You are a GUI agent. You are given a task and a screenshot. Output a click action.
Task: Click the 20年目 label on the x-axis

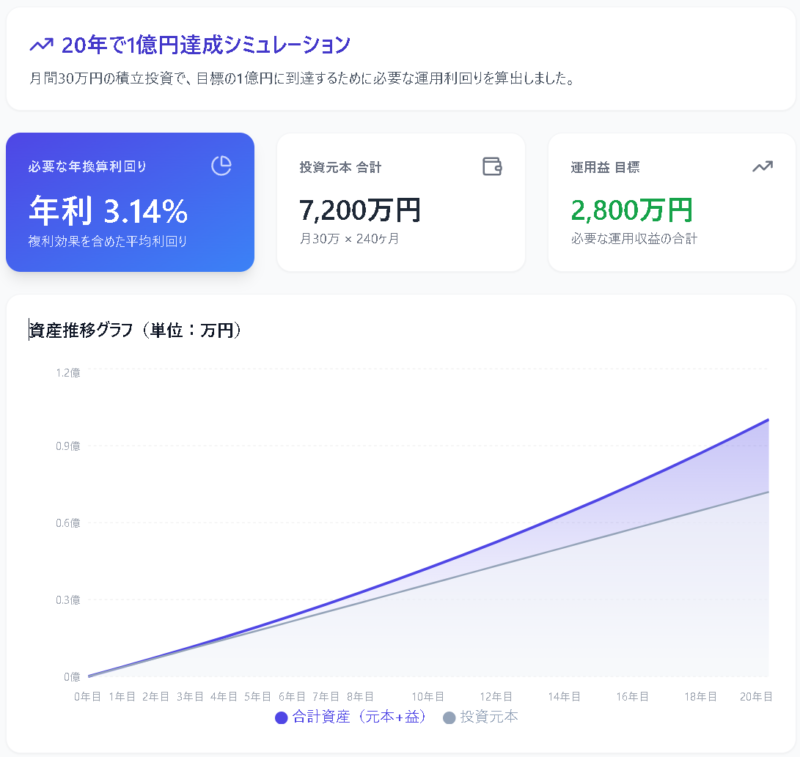pos(755,696)
